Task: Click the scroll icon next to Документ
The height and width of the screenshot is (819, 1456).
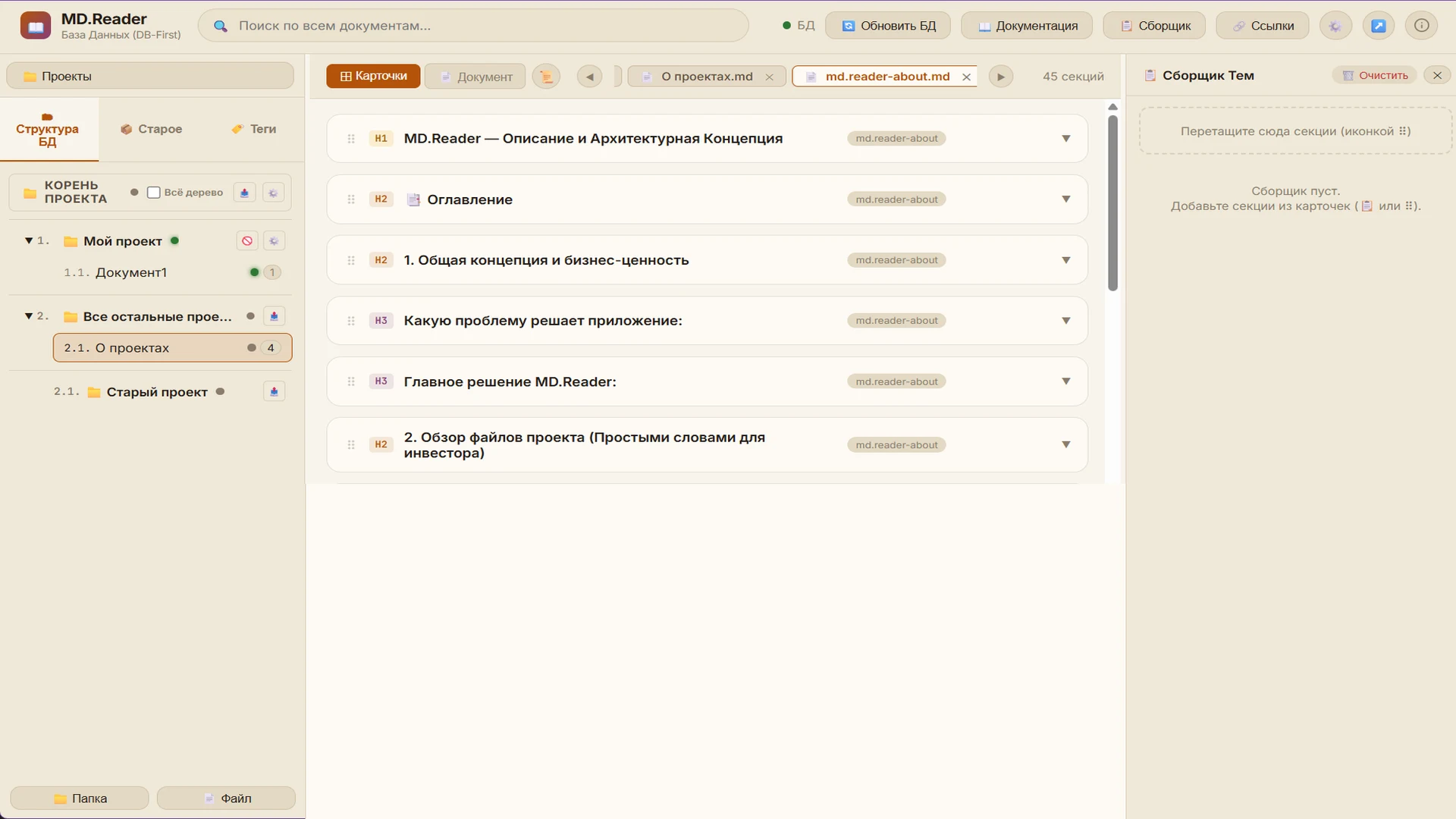Action: (x=546, y=76)
